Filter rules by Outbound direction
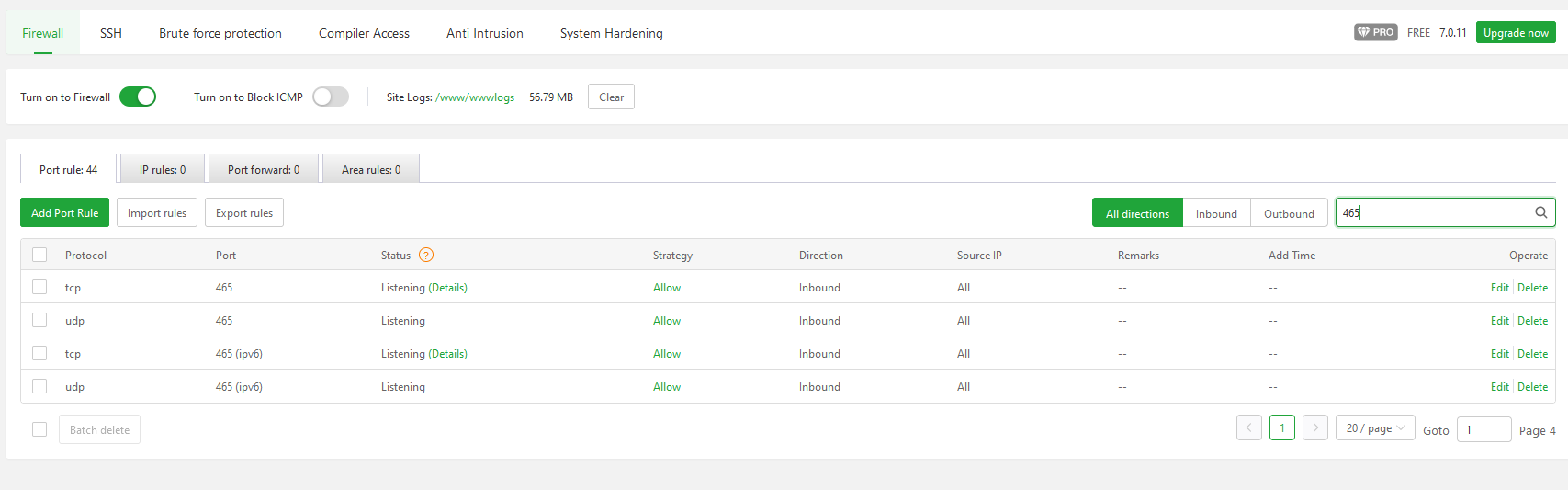Viewport: 1568px width, 490px height. (1289, 213)
